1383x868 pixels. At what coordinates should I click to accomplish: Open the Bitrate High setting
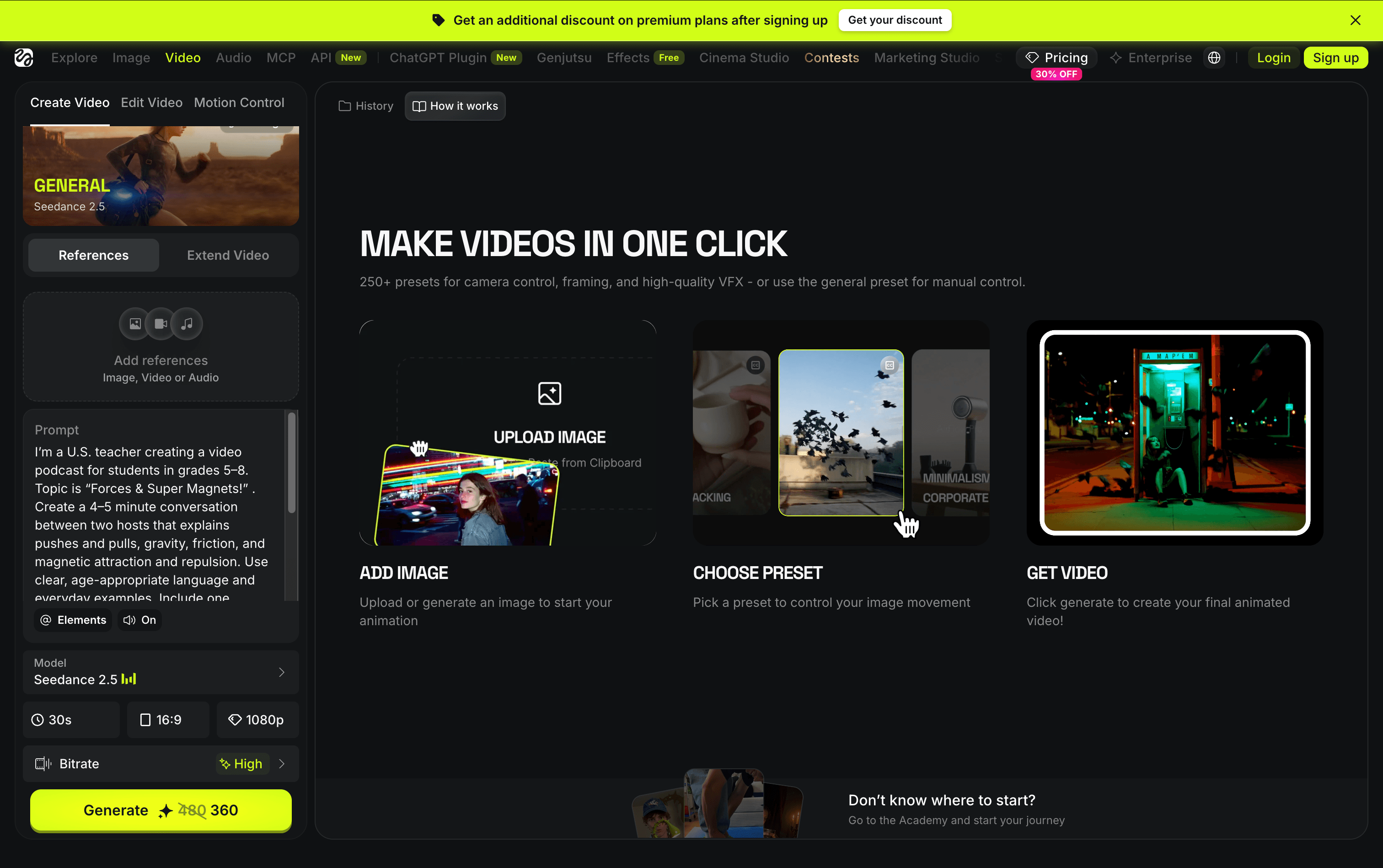click(161, 764)
